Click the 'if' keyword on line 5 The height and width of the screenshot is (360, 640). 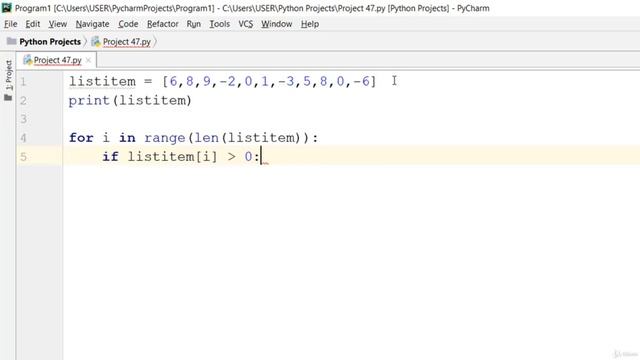coord(111,157)
